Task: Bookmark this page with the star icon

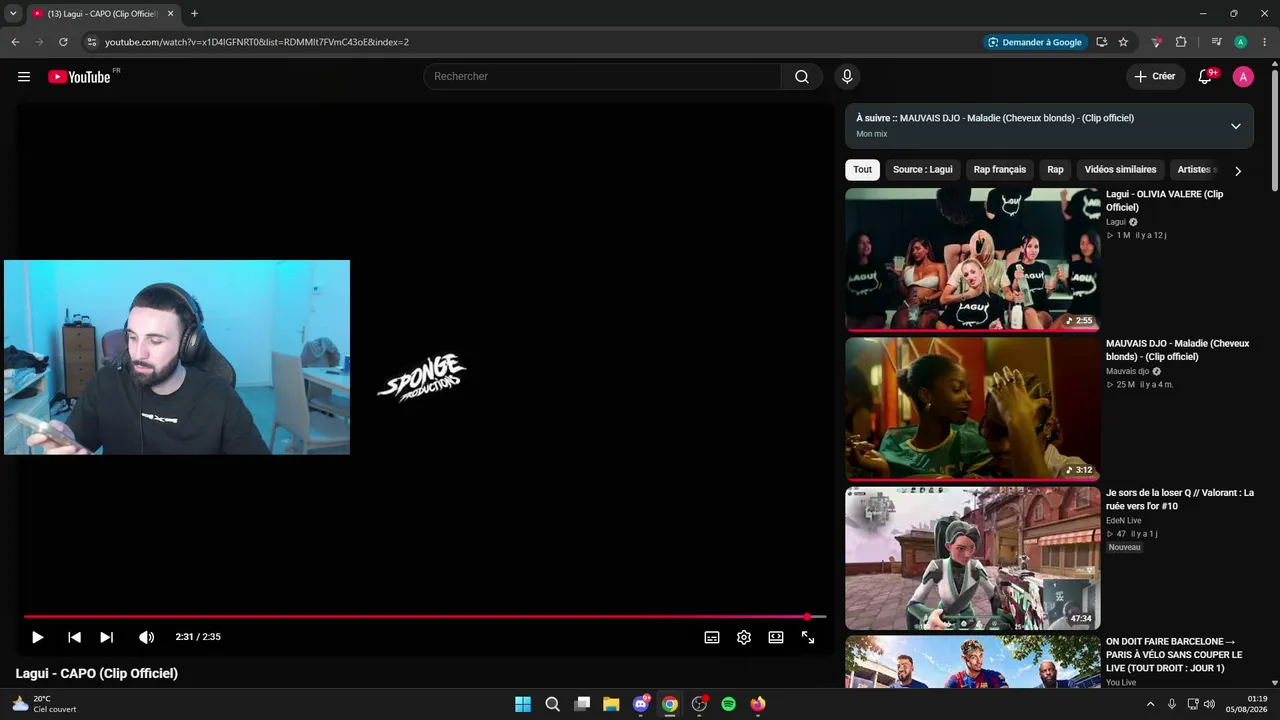Action: [x=1123, y=42]
